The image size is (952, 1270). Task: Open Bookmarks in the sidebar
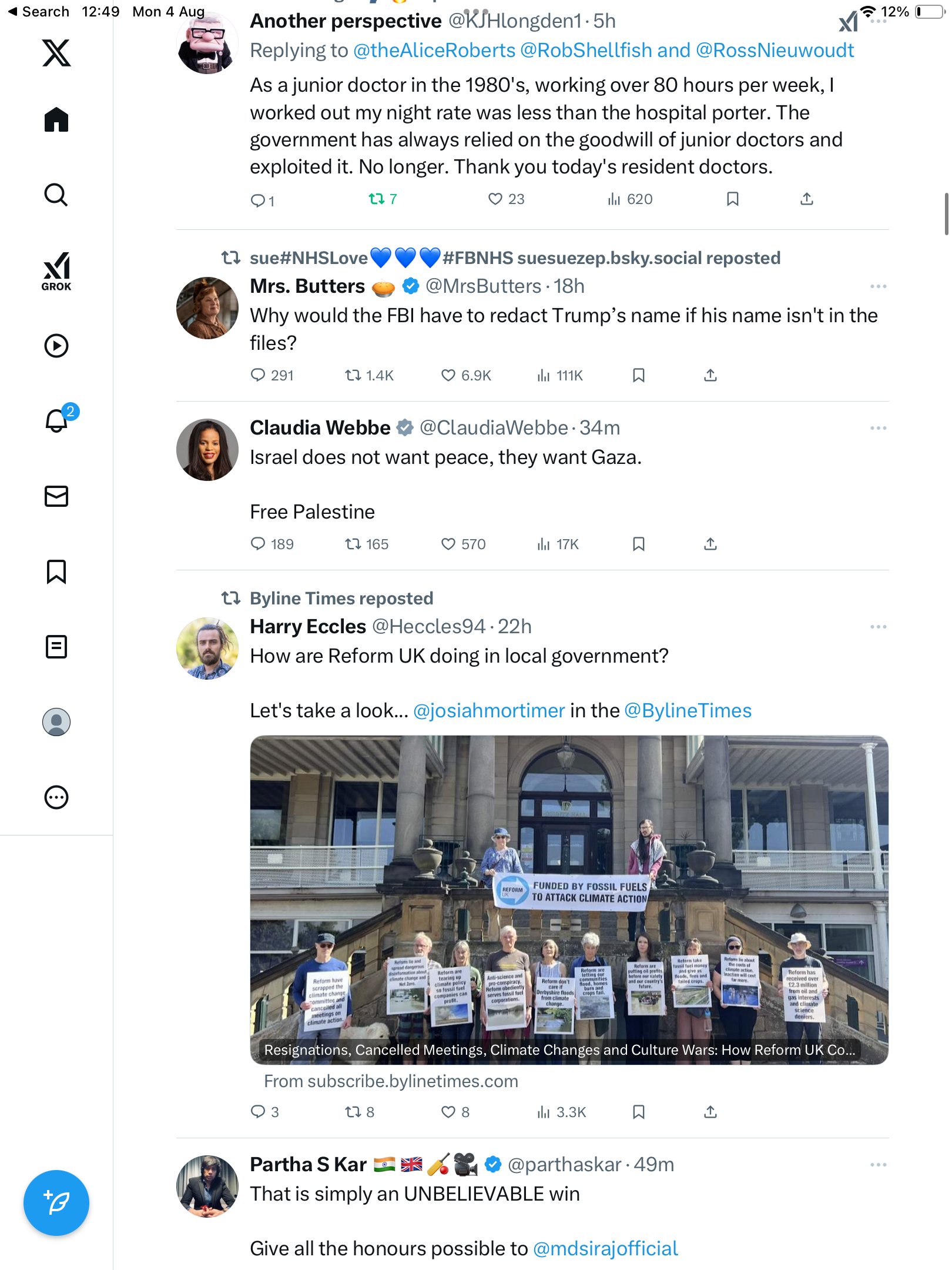56,571
